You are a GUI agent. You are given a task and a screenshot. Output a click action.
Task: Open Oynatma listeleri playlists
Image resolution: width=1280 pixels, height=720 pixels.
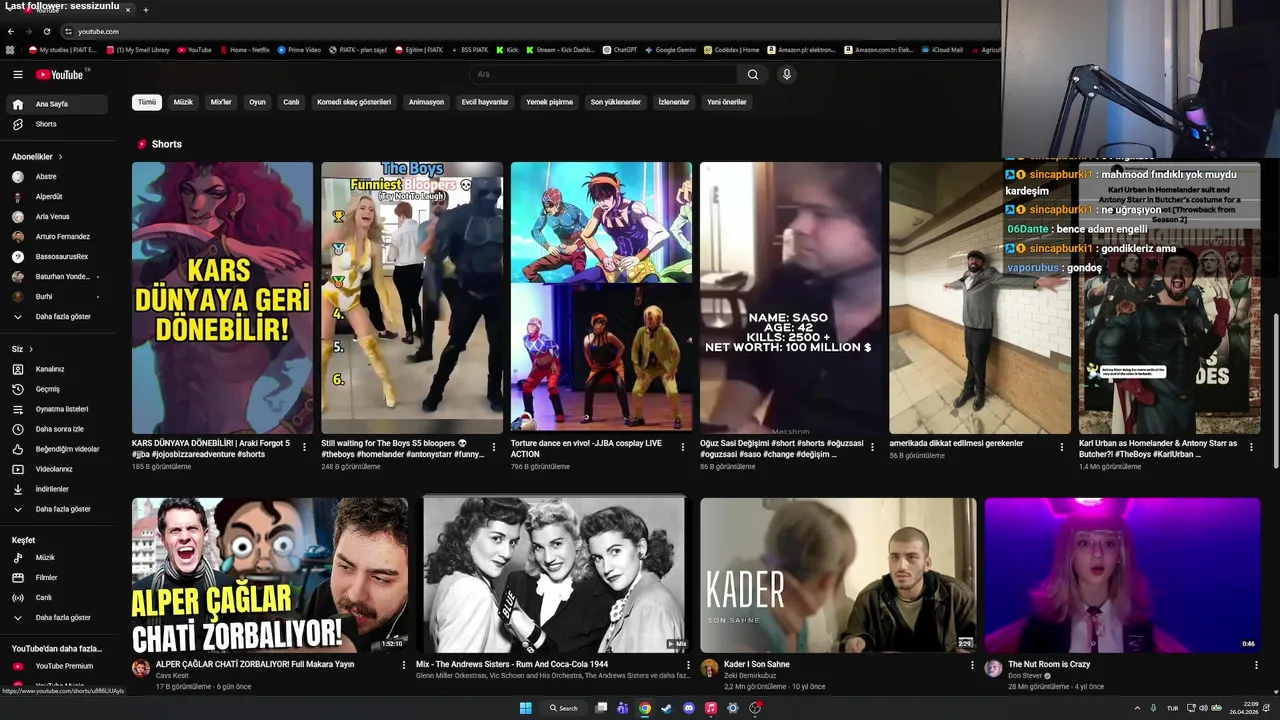[61, 409]
